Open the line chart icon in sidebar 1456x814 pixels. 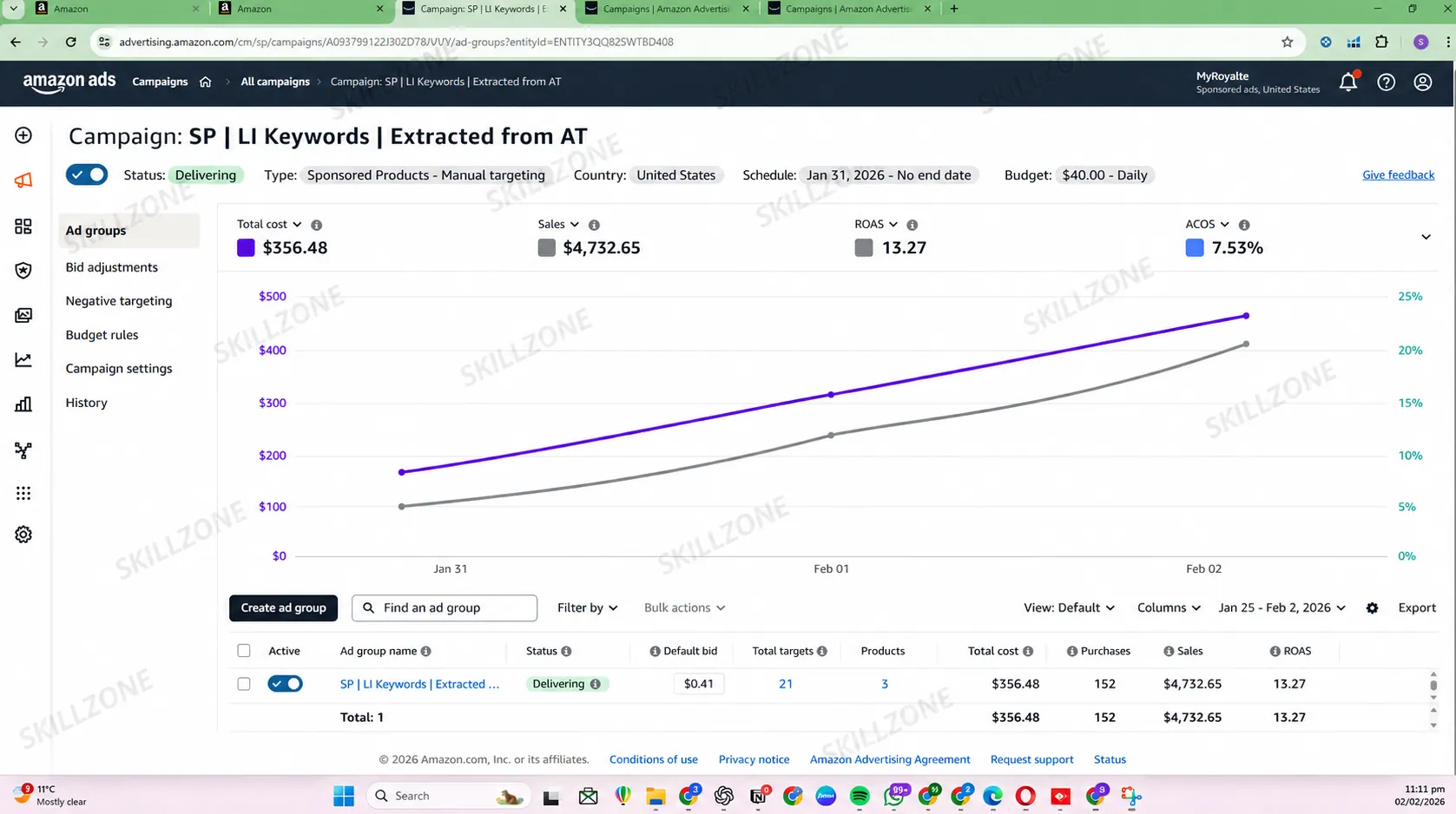[23, 360]
